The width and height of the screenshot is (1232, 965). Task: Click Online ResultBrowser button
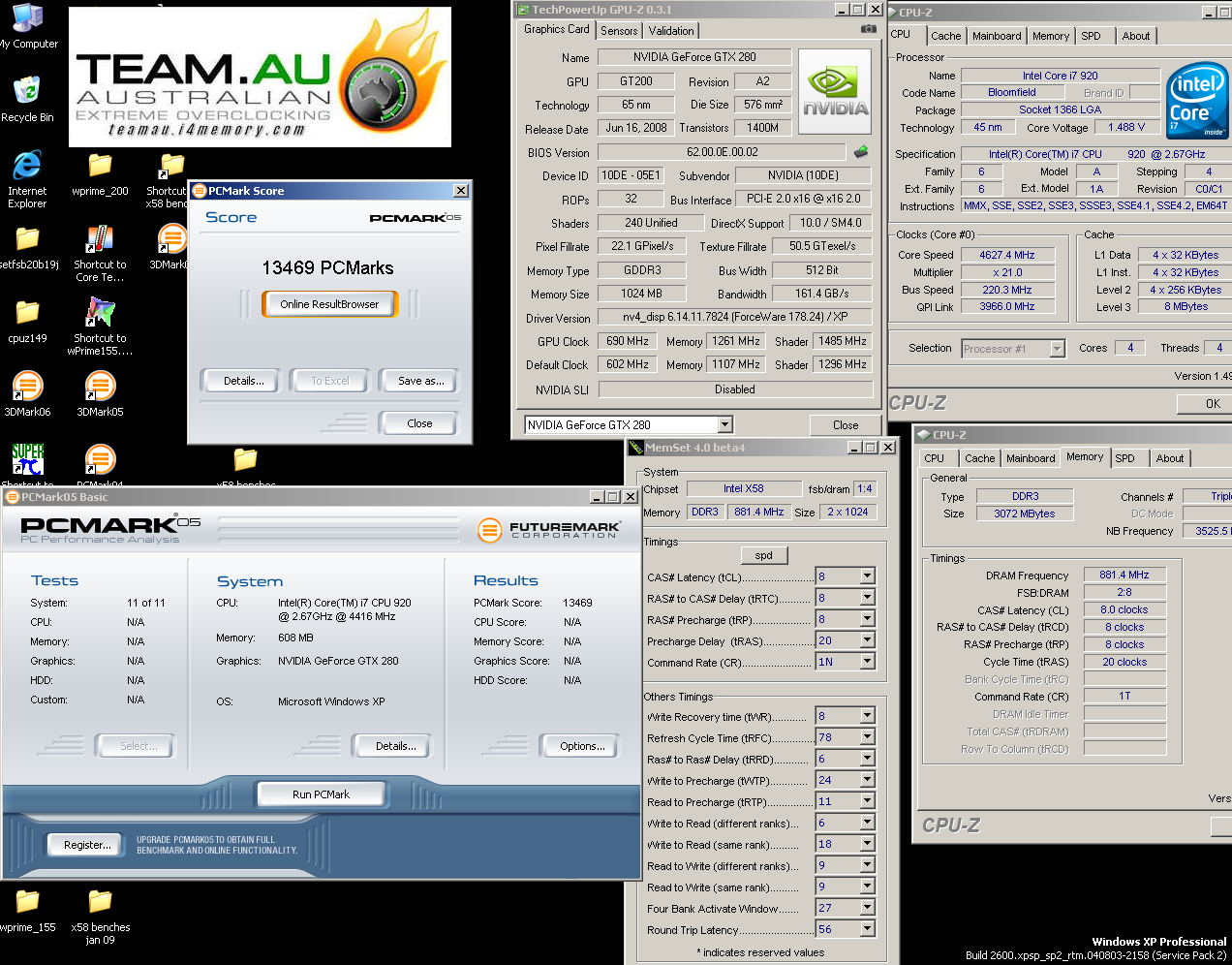[x=329, y=304]
